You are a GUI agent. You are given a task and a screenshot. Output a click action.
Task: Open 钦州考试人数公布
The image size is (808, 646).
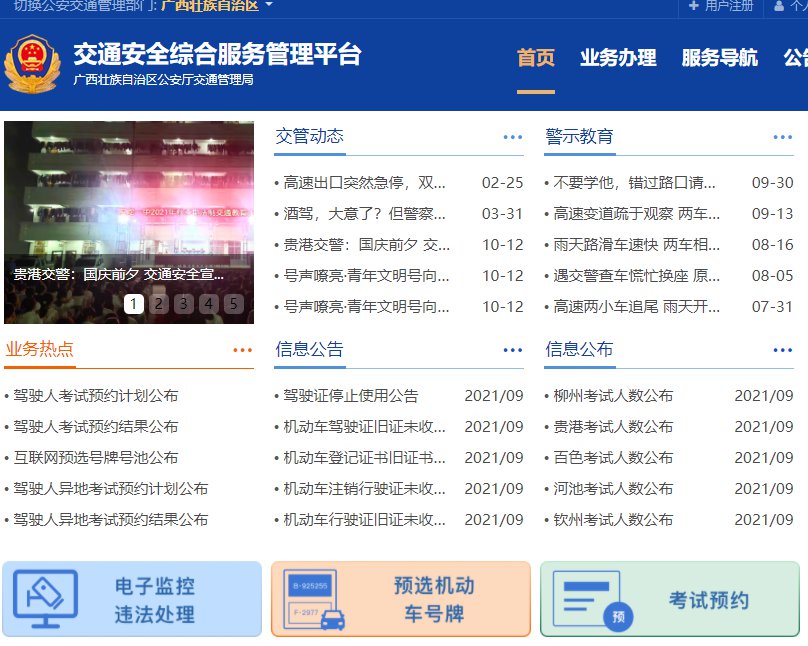pyautogui.click(x=613, y=519)
